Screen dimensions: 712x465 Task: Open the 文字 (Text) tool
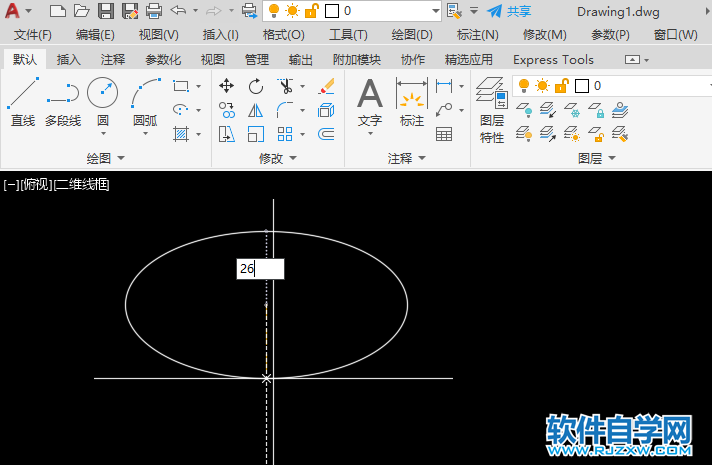point(370,102)
